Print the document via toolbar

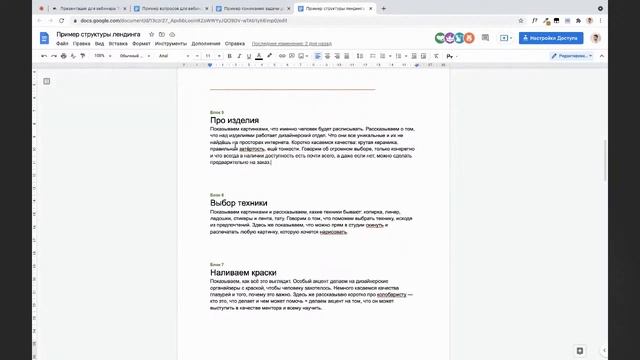tap(63, 56)
